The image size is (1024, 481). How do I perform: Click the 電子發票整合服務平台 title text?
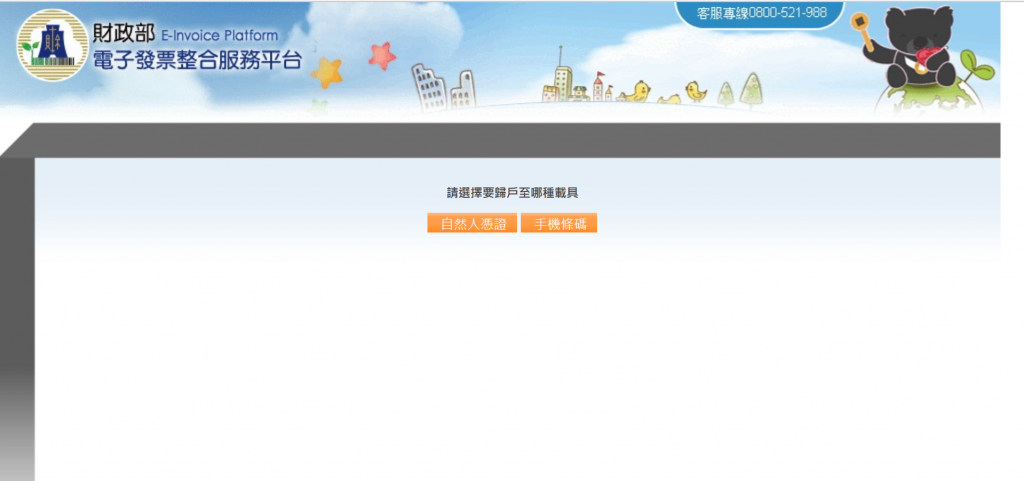coord(197,60)
